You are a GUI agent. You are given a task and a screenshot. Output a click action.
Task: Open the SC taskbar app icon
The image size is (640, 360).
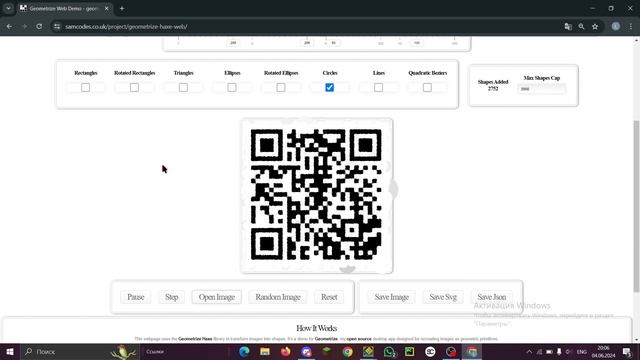click(x=430, y=351)
